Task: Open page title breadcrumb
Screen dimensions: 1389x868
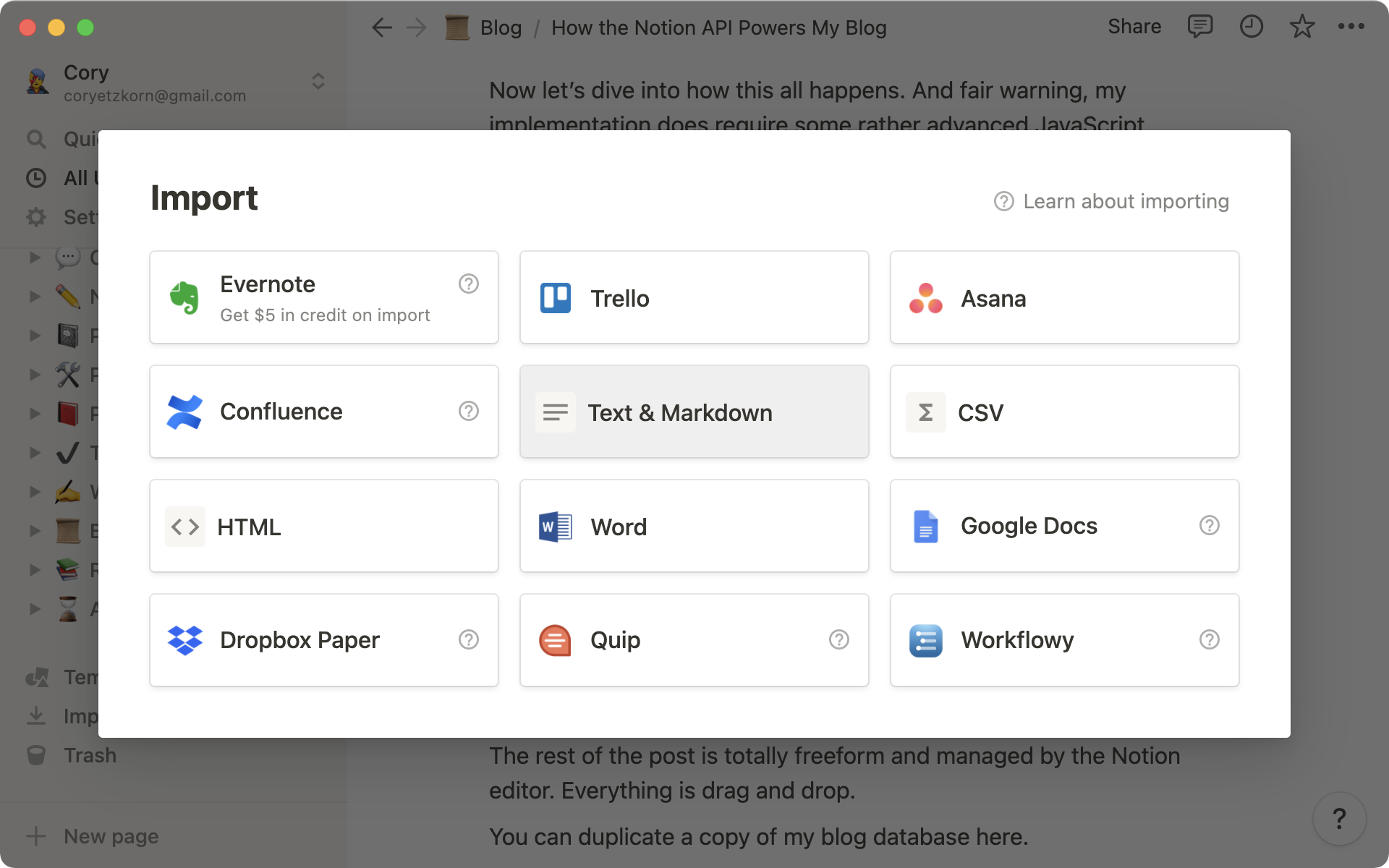Action: pos(718,27)
